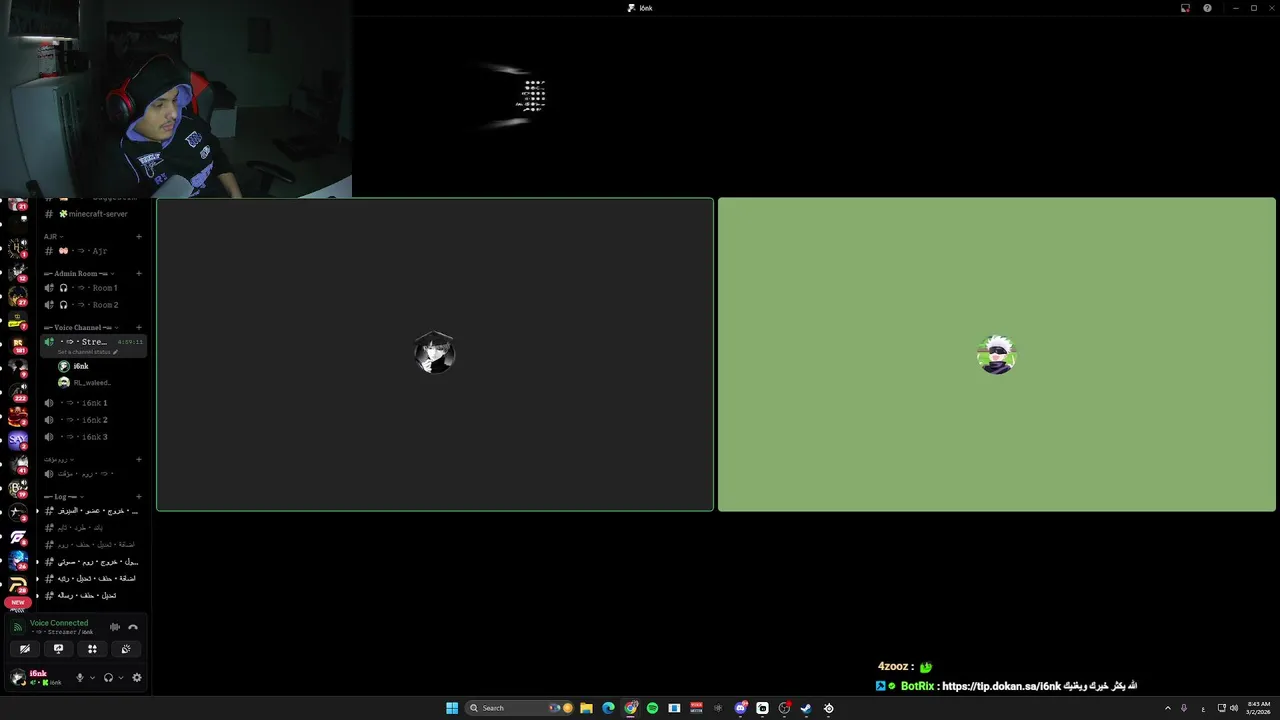Viewport: 1280px width, 720px height.
Task: Open the inbox icon in title bar
Action: point(1185,8)
